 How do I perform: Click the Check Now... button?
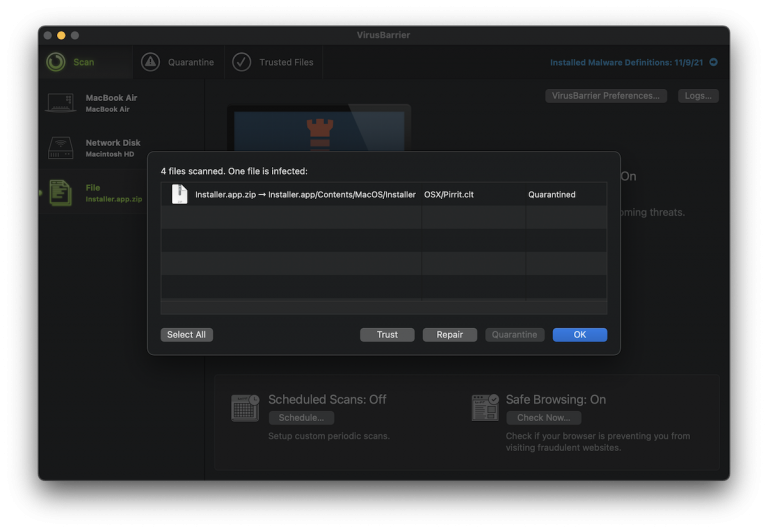544,418
